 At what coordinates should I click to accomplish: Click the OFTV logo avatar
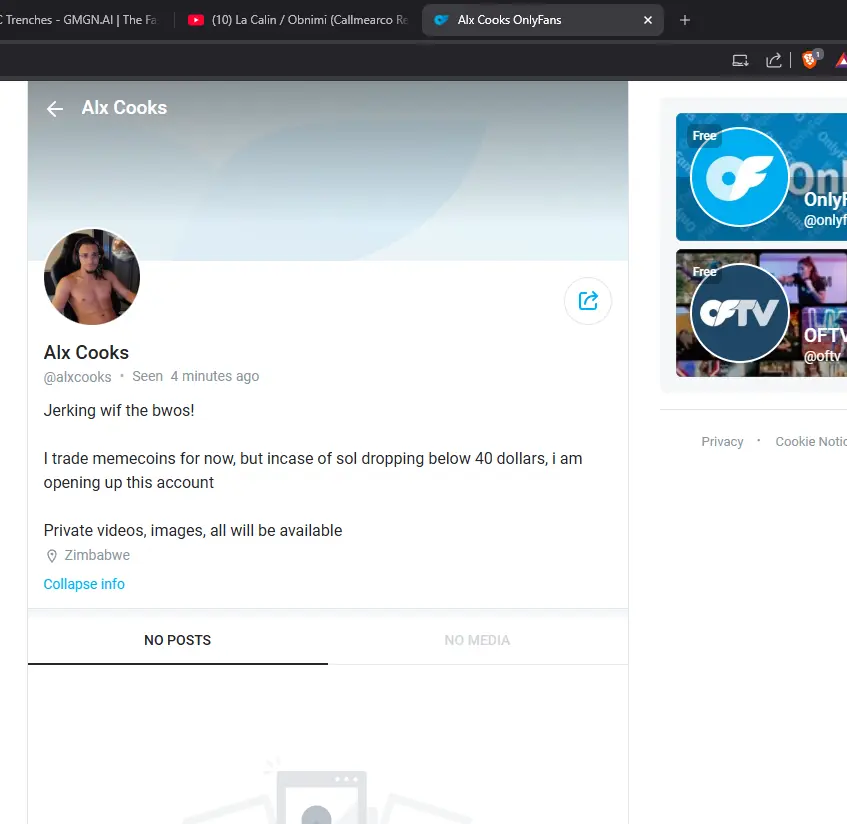[x=740, y=313]
